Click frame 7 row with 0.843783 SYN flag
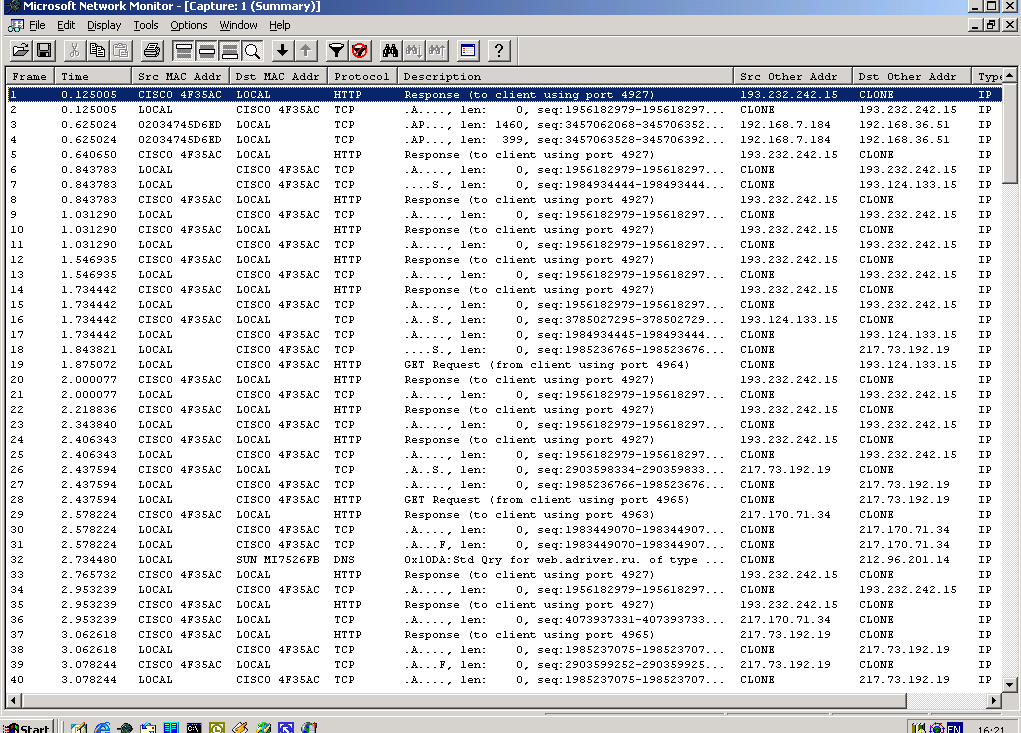This screenshot has width=1021, height=733. 504,184
